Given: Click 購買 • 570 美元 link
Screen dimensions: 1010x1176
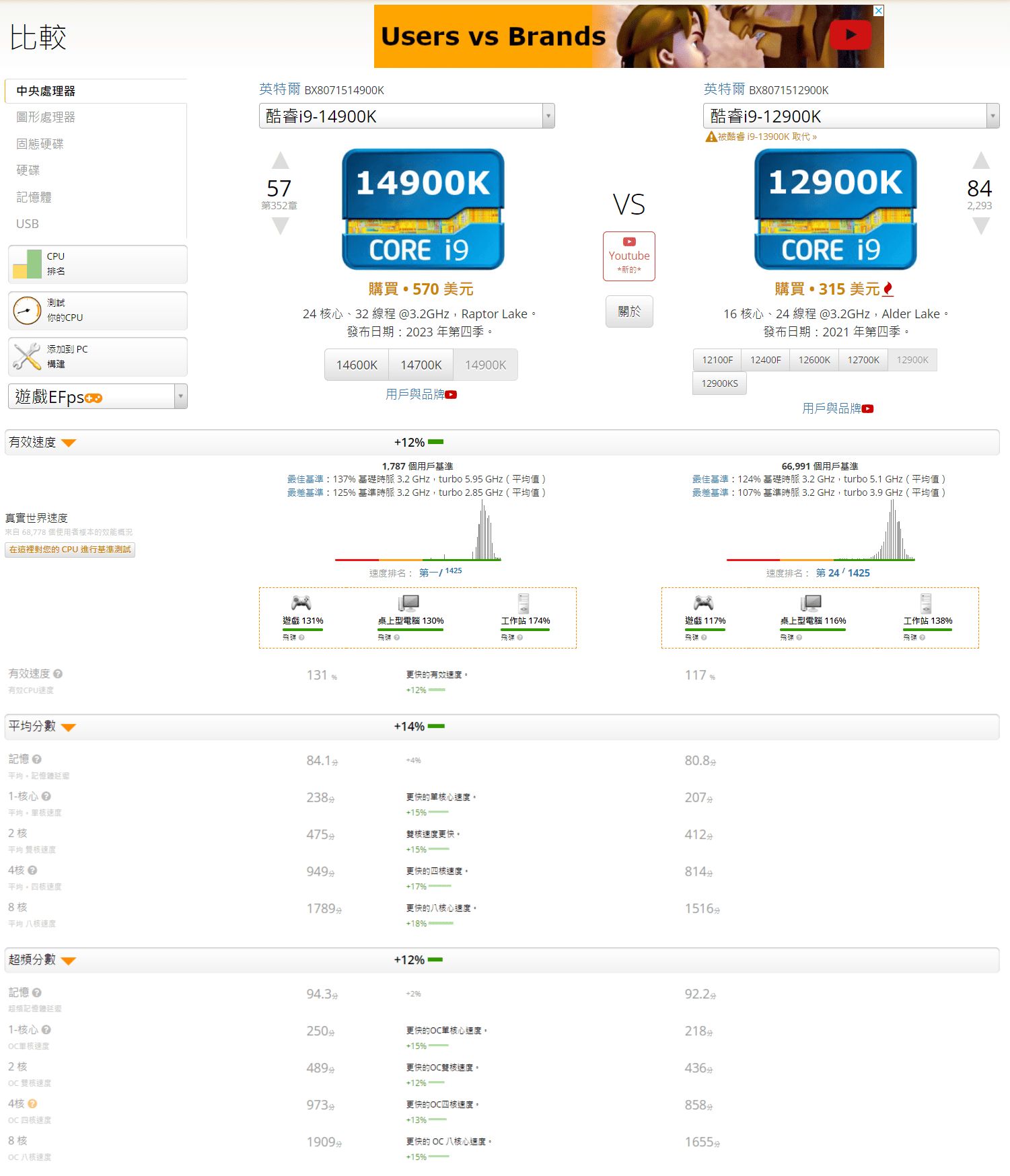Looking at the screenshot, I should click(x=421, y=289).
